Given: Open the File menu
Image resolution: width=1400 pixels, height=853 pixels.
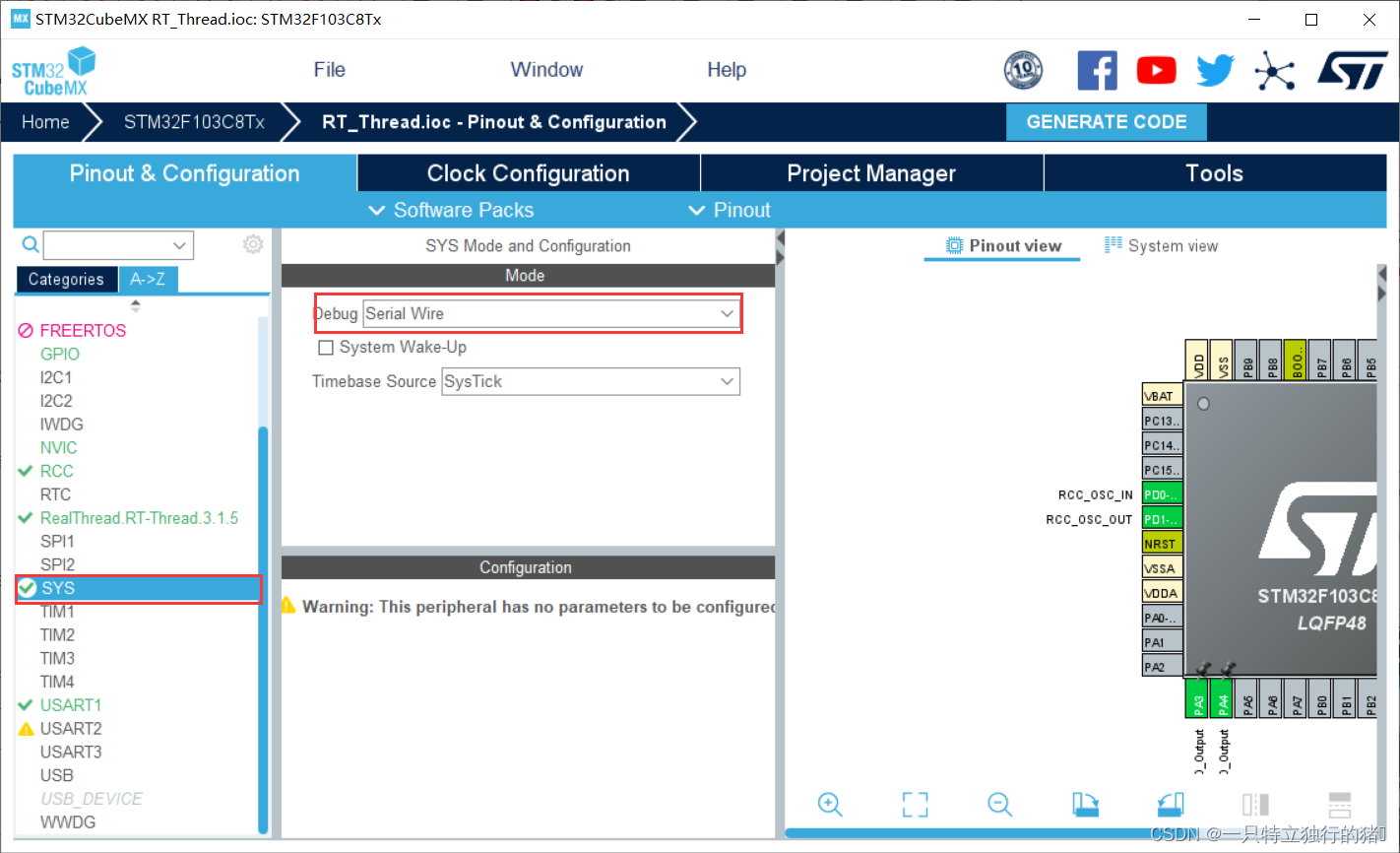Looking at the screenshot, I should pos(330,70).
